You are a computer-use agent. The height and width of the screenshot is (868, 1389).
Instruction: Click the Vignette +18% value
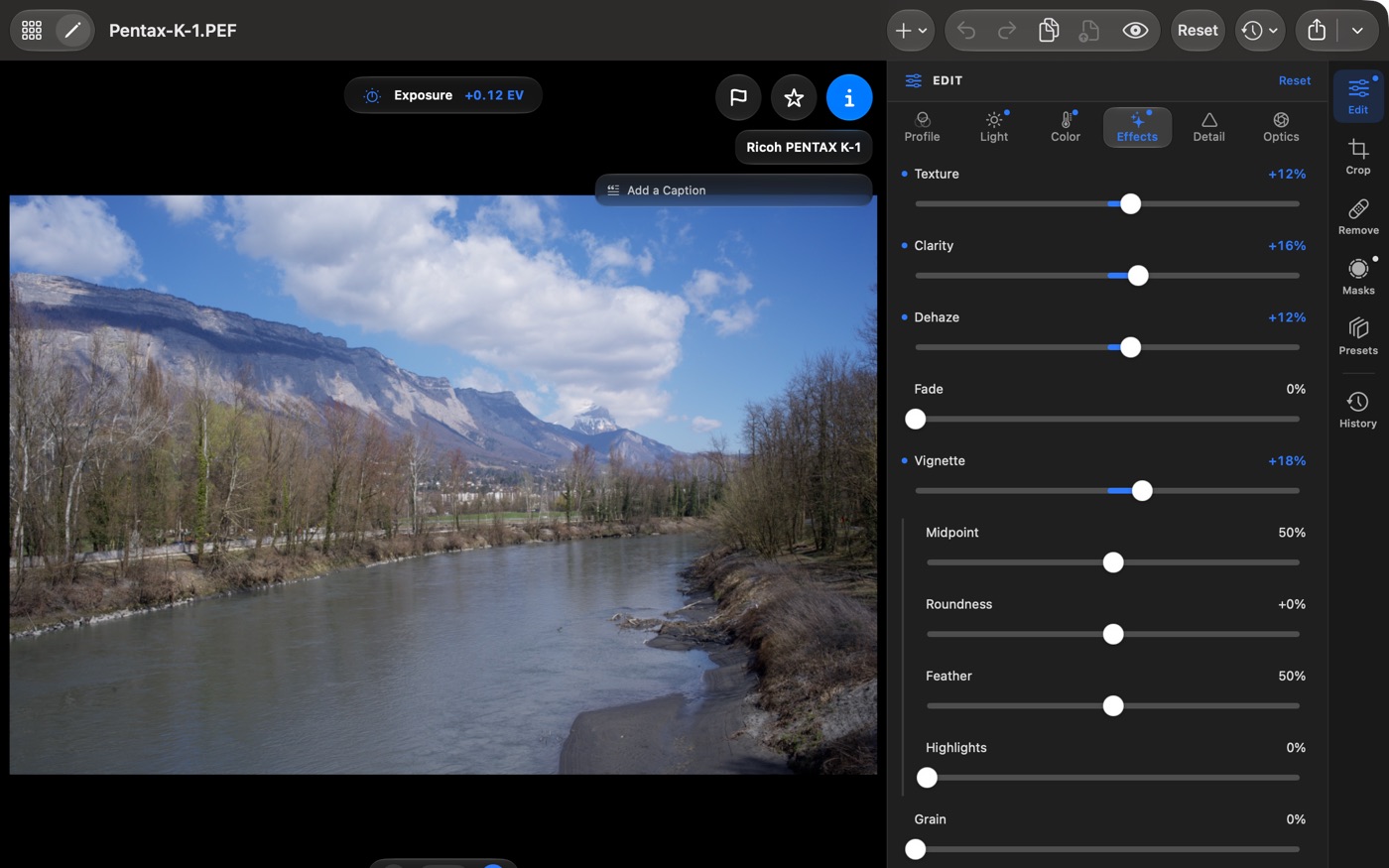point(1287,460)
